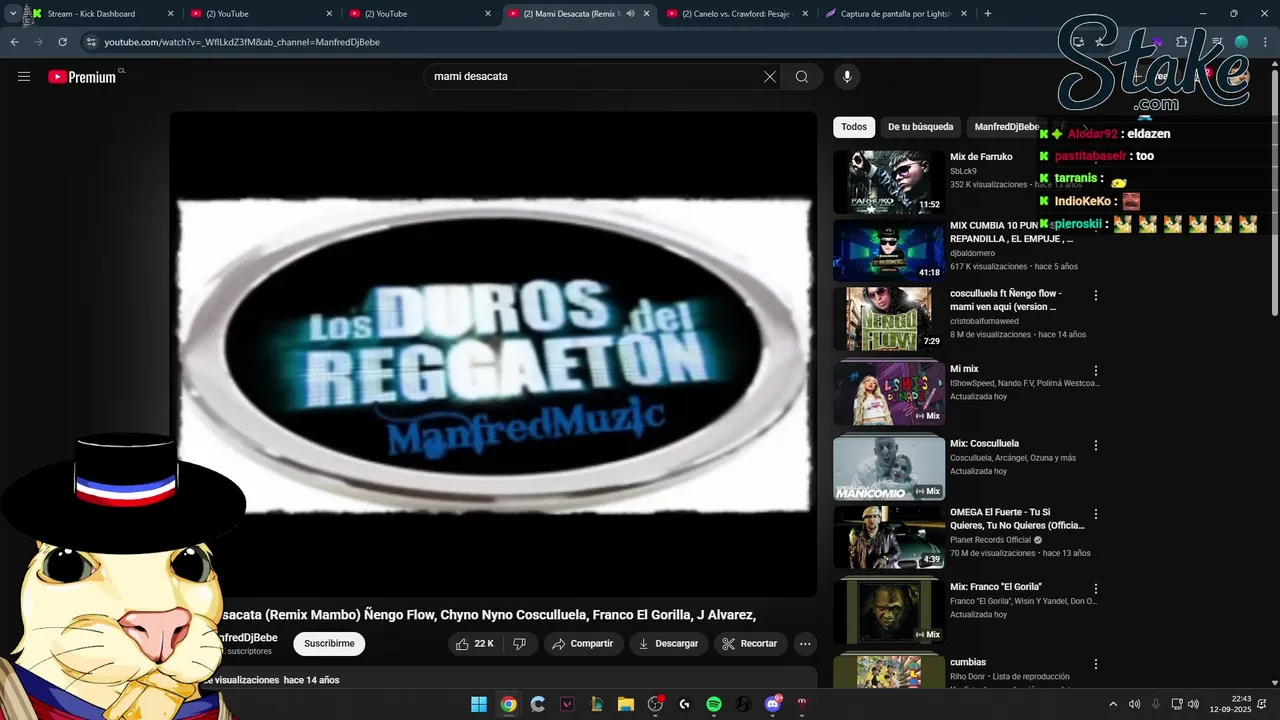Open Mix: Cosculluela Manicomio thumbnail

coord(889,468)
